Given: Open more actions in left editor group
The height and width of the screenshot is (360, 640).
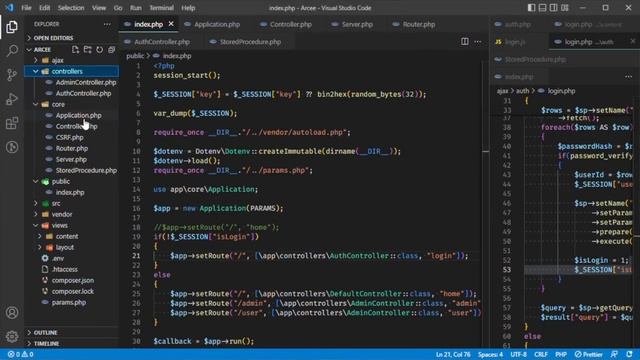Looking at the screenshot, I should pyautogui.click(x=478, y=42).
